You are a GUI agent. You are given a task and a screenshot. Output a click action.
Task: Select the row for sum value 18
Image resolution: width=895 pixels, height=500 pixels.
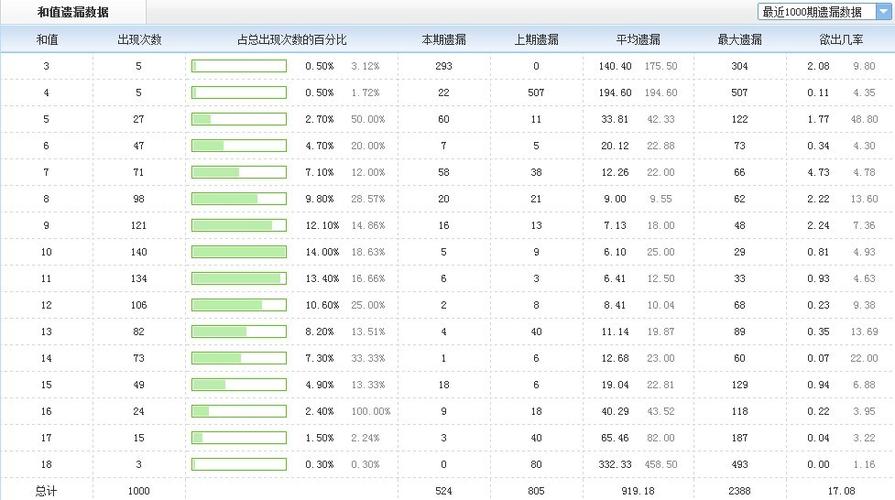[x=448, y=464]
